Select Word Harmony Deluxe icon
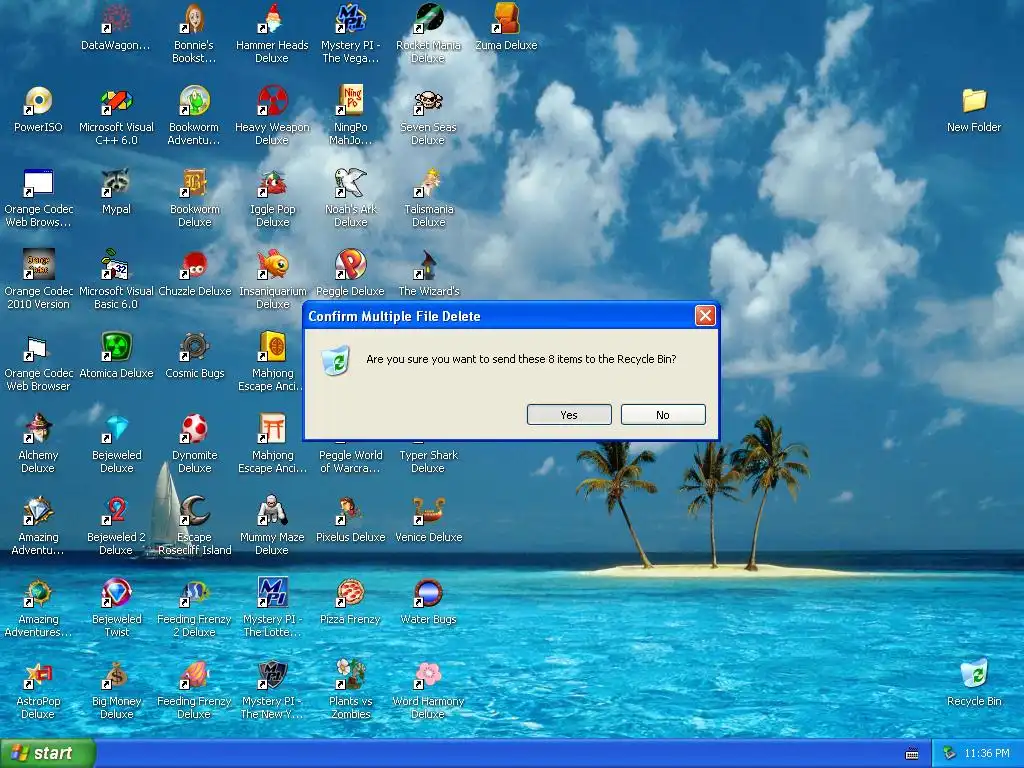Screen dimensions: 1024x768 click(428, 691)
